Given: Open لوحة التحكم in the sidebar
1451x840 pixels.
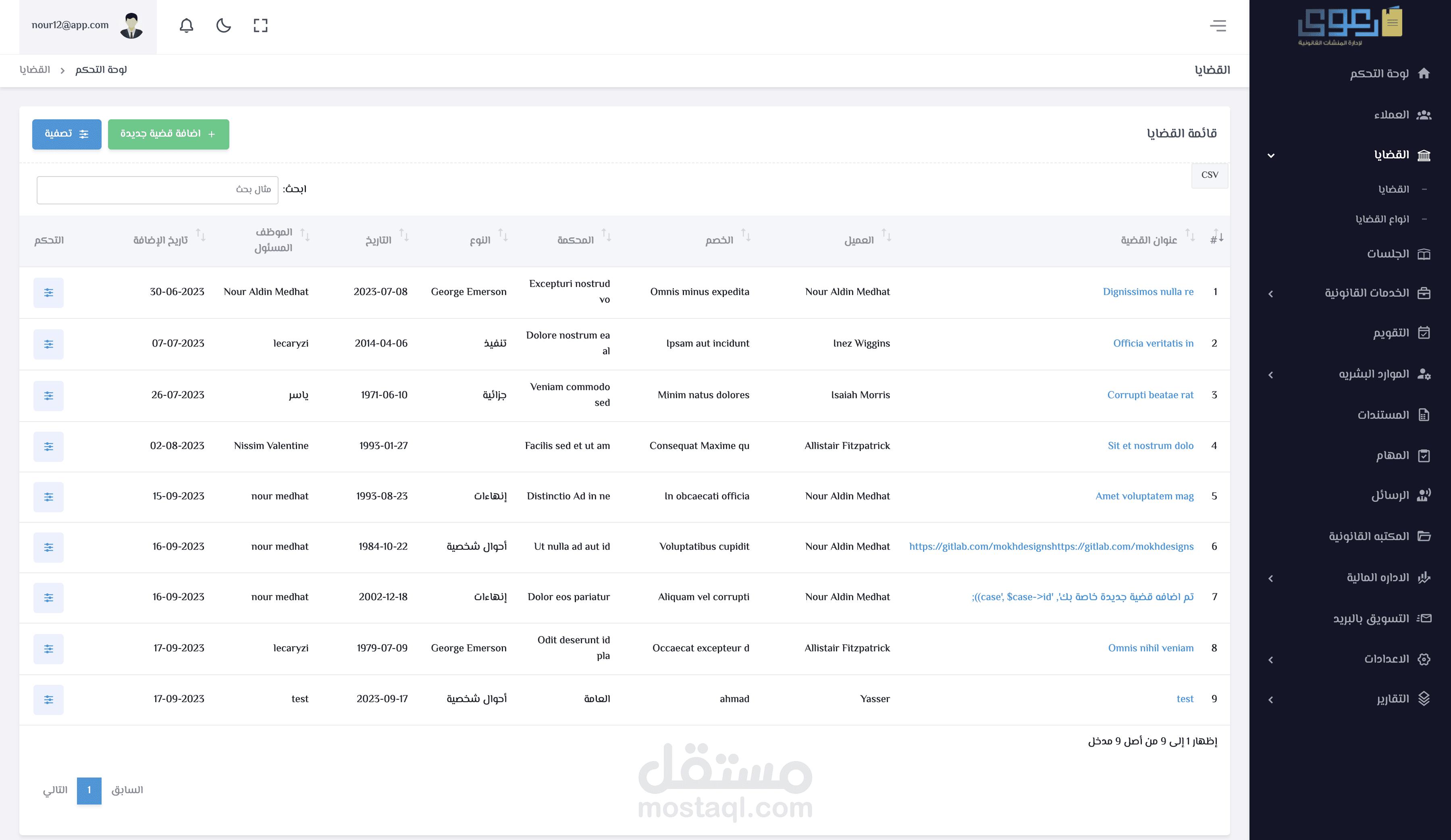Looking at the screenshot, I should tap(1380, 73).
